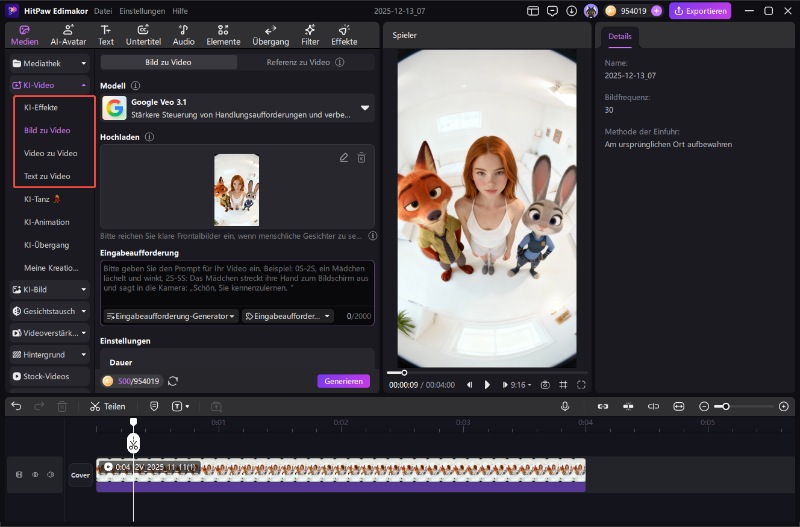Open the Audio tab

point(184,36)
